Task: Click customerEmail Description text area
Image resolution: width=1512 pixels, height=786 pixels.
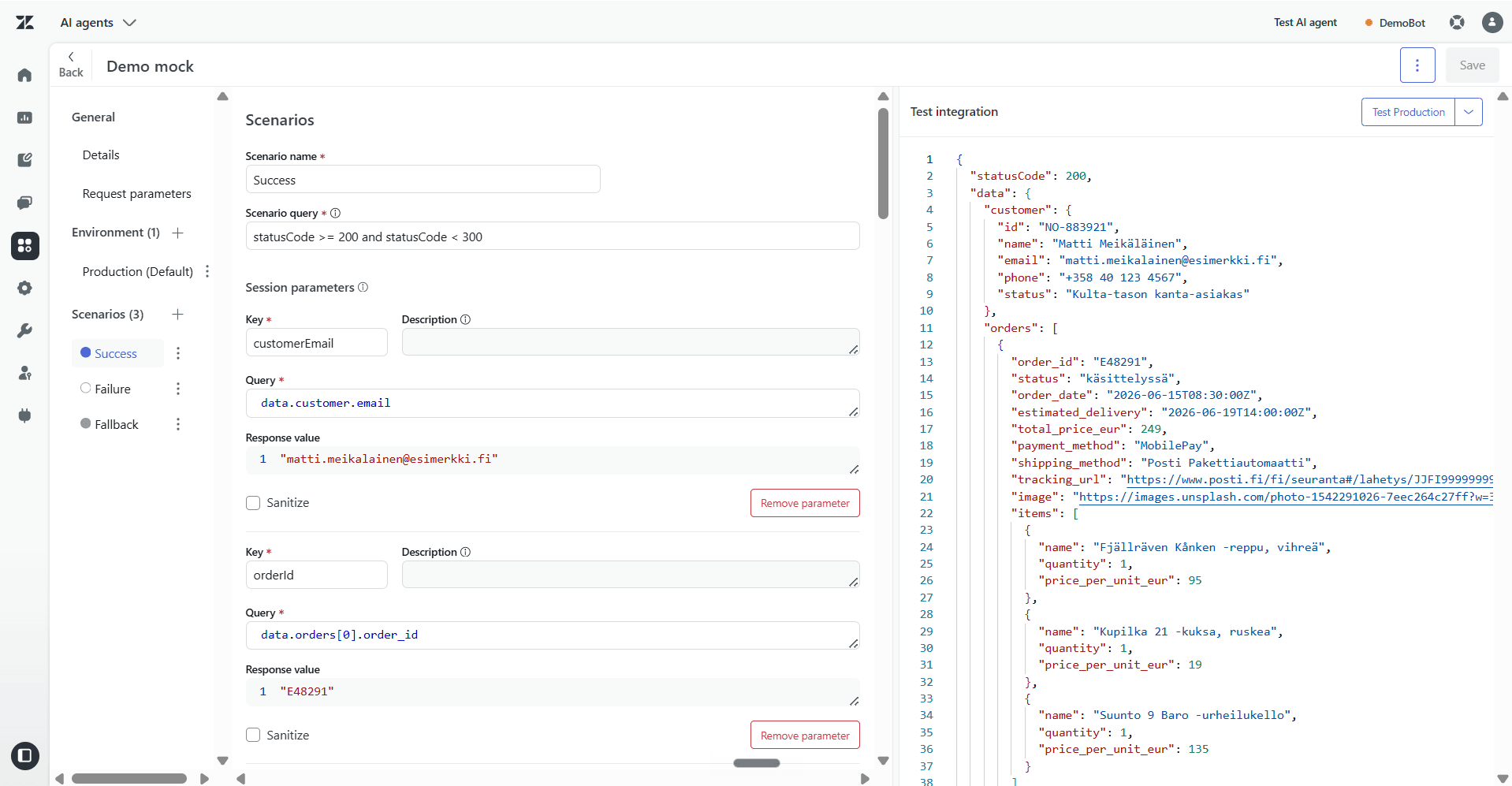Action: coord(631,342)
